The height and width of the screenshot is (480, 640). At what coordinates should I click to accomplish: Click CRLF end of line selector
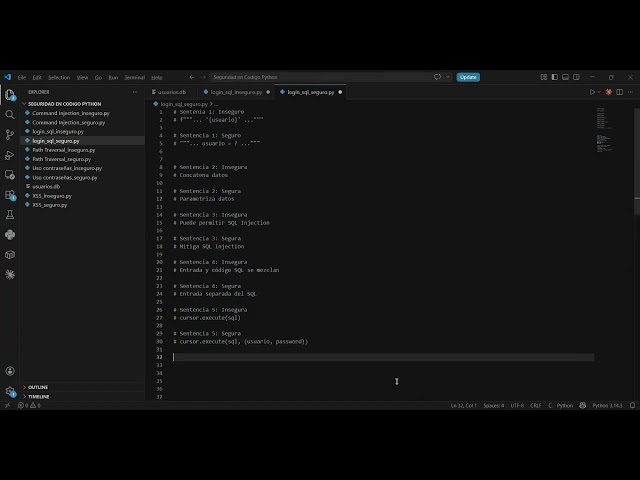(x=536, y=405)
